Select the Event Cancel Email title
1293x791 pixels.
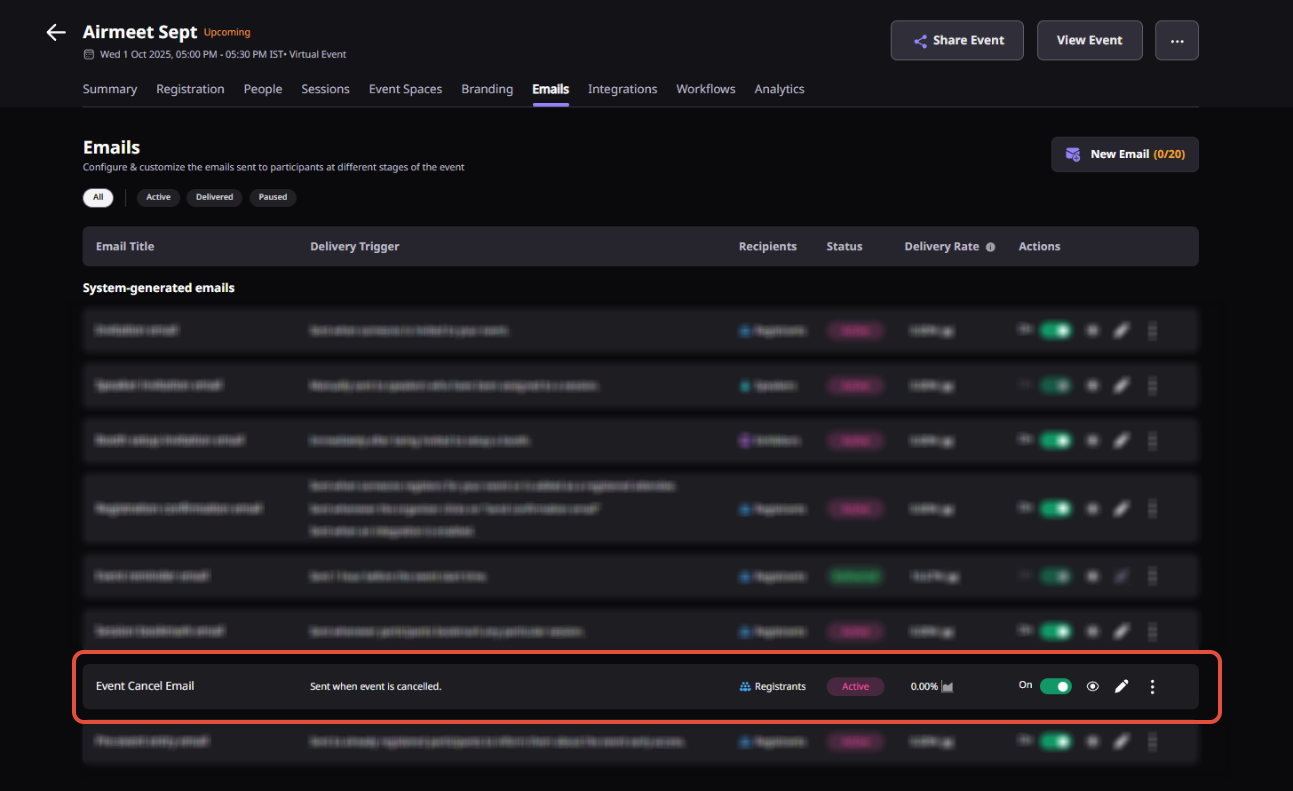[x=145, y=686]
